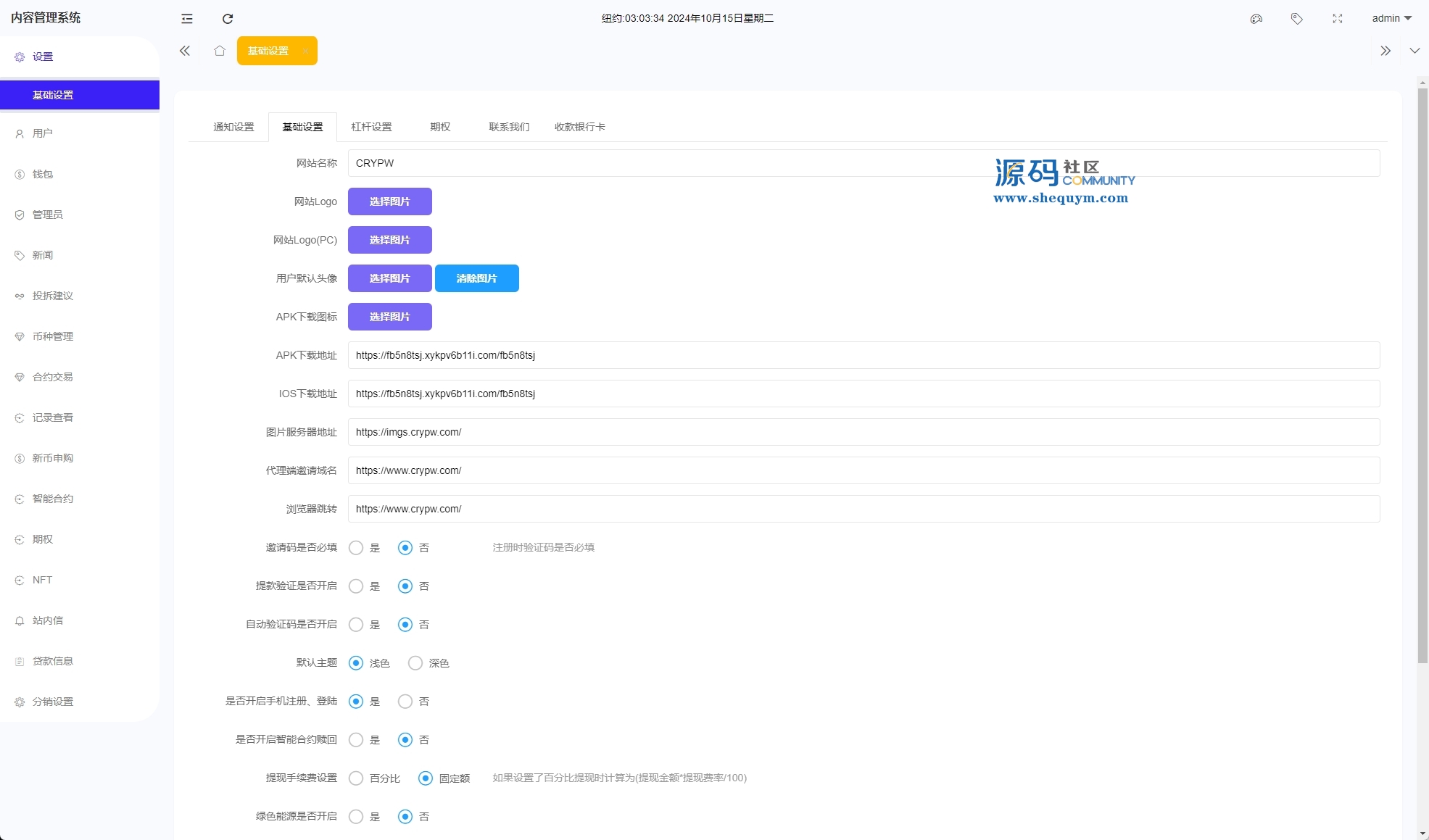Click 选择图片 for 网站Logo

(x=389, y=201)
